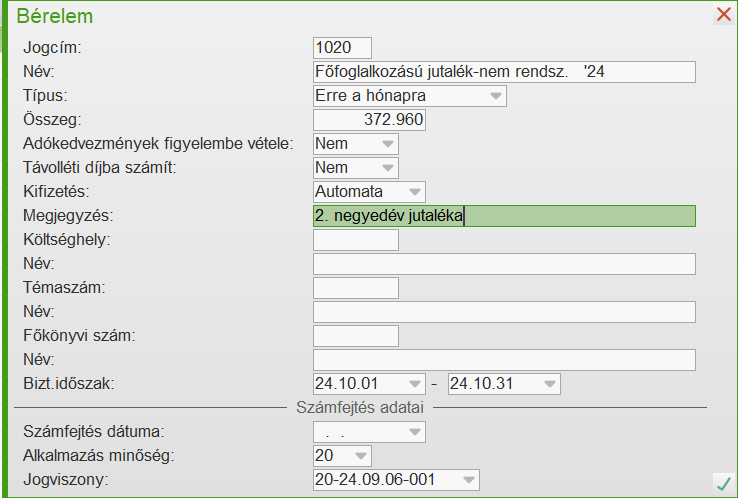Viewport: 738px width, 498px height.
Task: Click the Összeg amount field
Action: (x=369, y=120)
